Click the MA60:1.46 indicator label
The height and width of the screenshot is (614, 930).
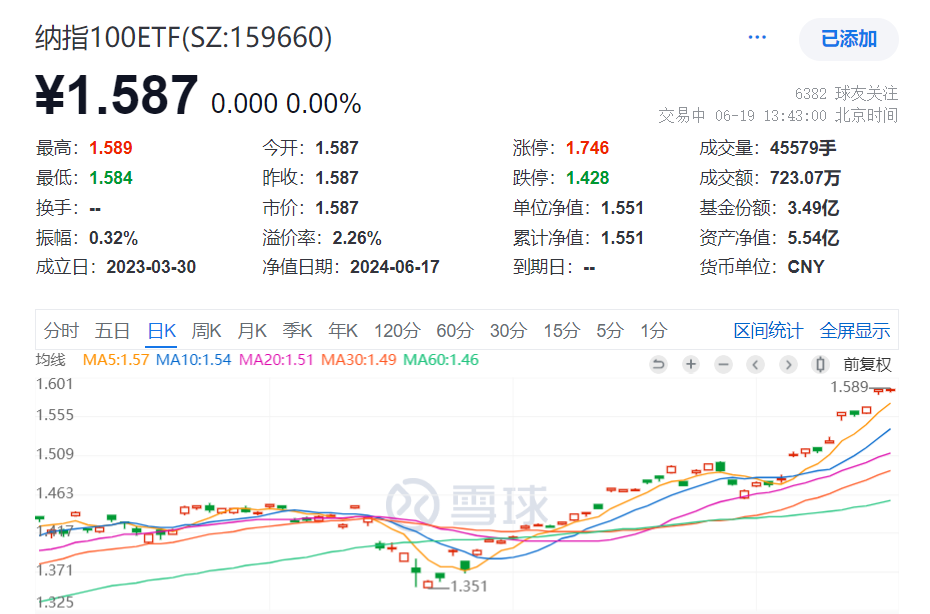click(x=441, y=360)
